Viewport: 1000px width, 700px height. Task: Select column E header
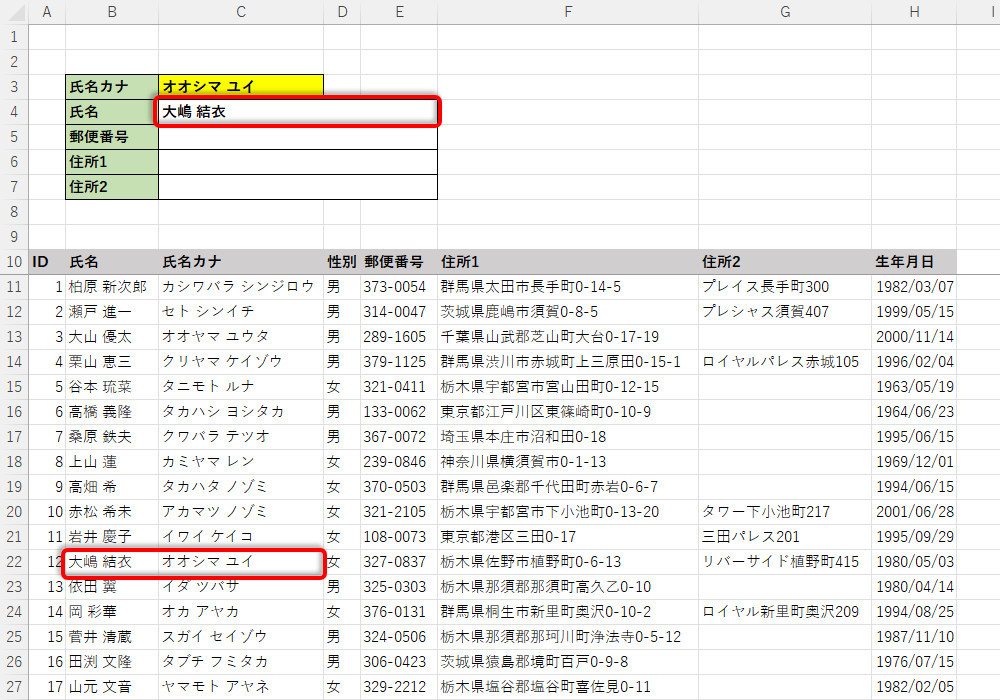pos(399,12)
